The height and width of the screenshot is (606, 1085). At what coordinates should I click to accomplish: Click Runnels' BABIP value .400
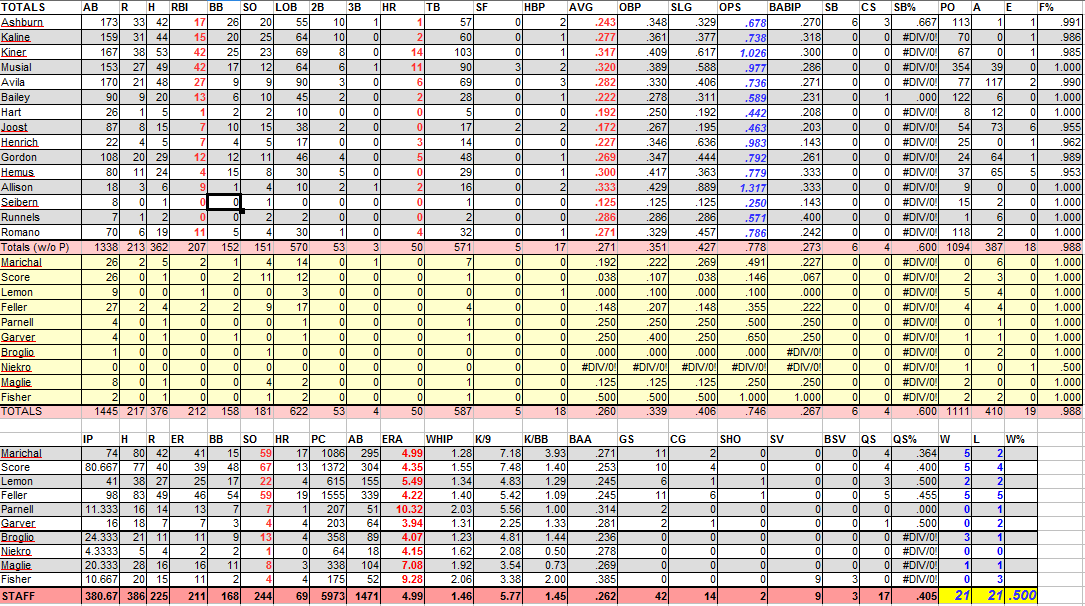pyautogui.click(x=796, y=217)
